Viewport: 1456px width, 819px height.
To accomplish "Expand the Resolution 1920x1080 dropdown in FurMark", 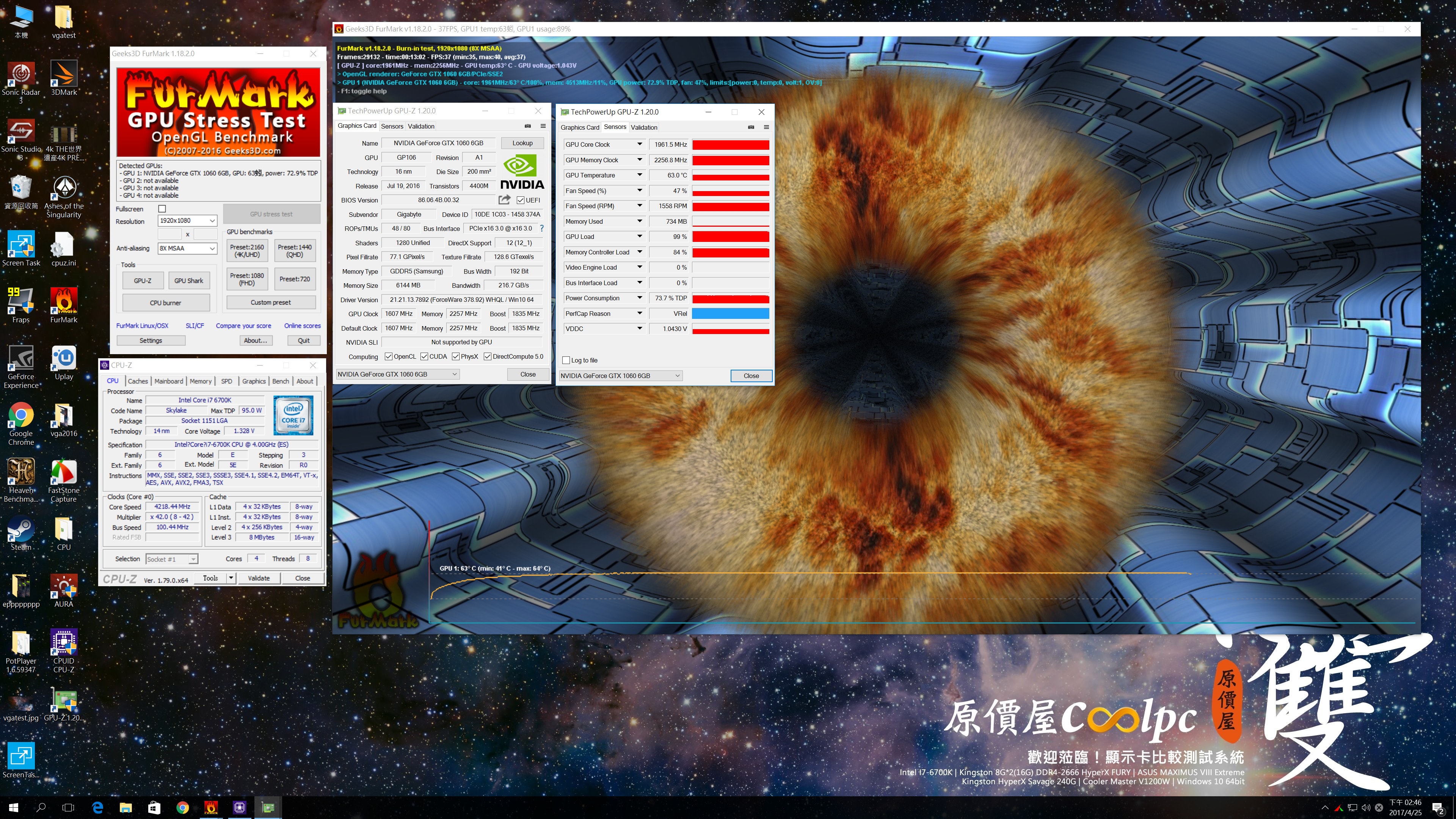I will (x=187, y=220).
